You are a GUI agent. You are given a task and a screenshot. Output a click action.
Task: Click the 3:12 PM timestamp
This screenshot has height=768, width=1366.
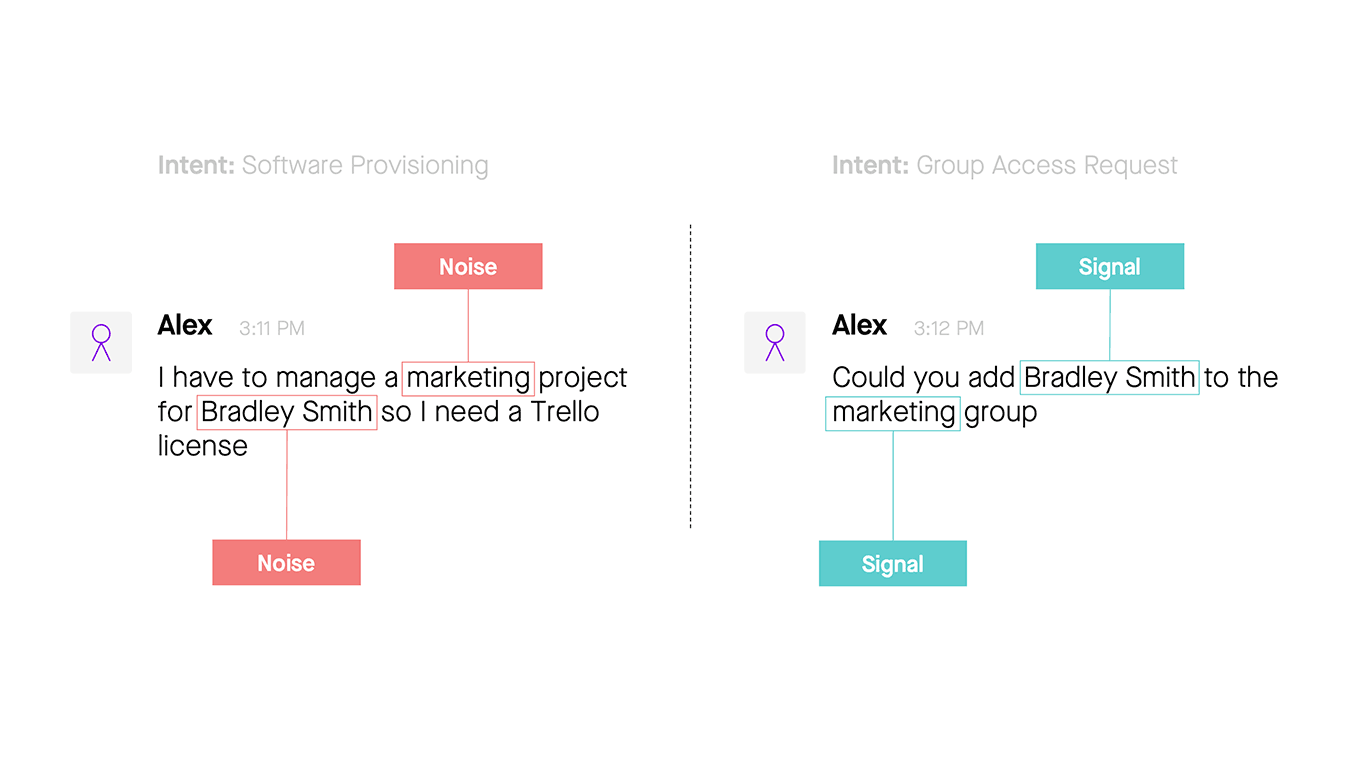pos(948,328)
